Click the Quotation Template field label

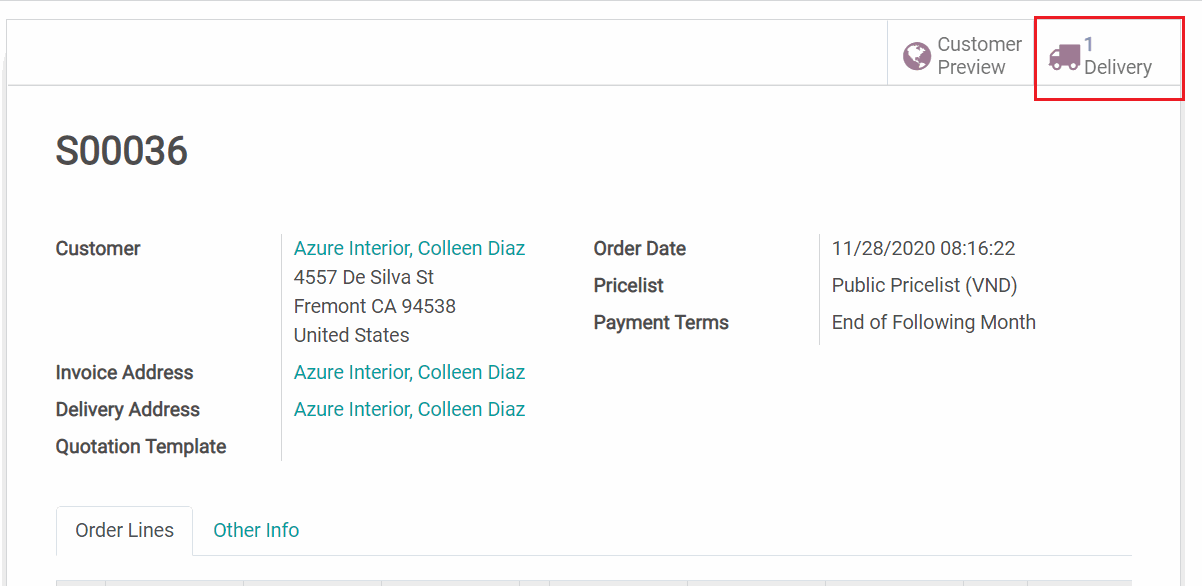[x=141, y=446]
